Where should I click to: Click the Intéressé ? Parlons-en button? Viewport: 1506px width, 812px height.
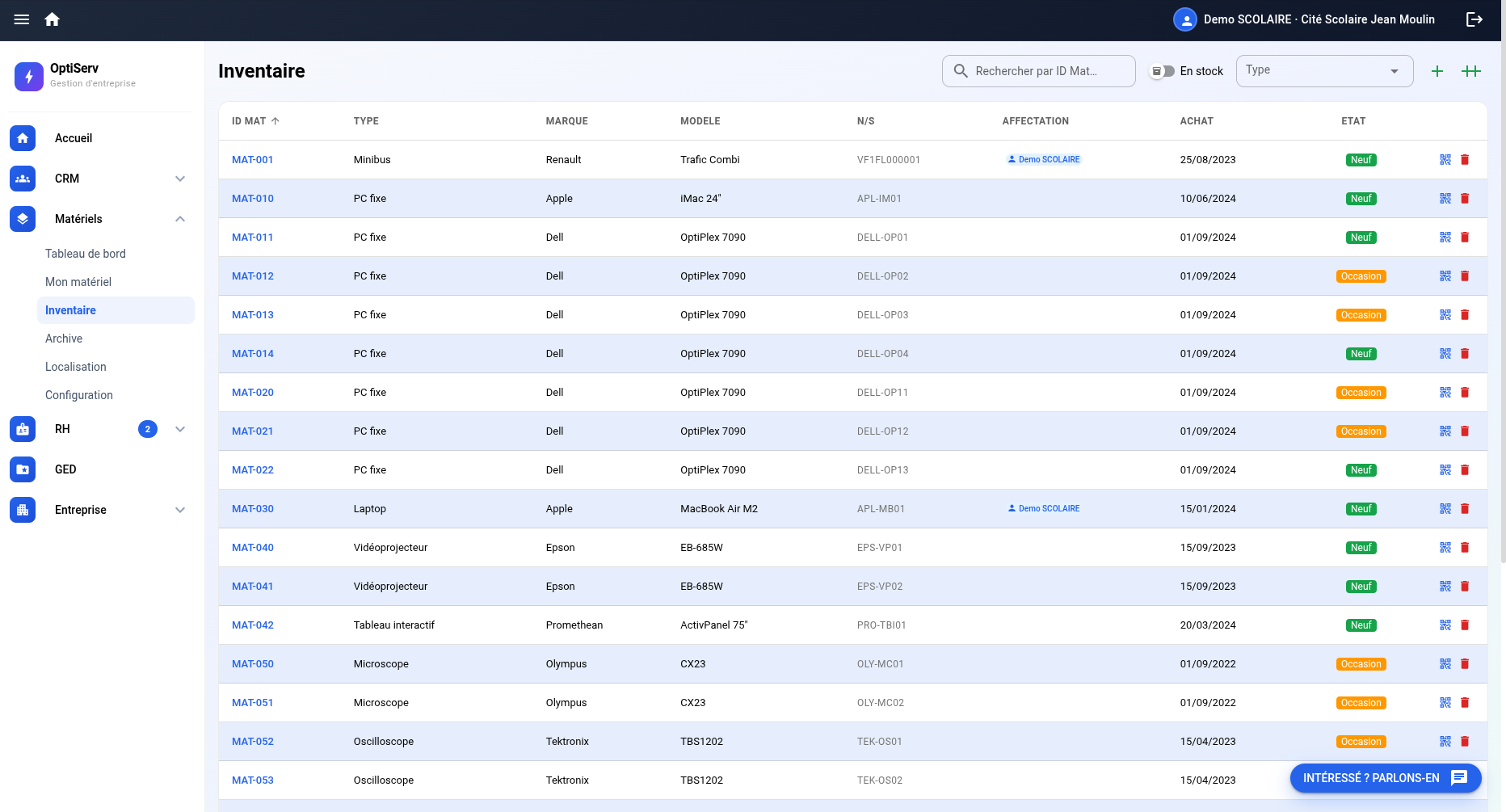point(1386,778)
